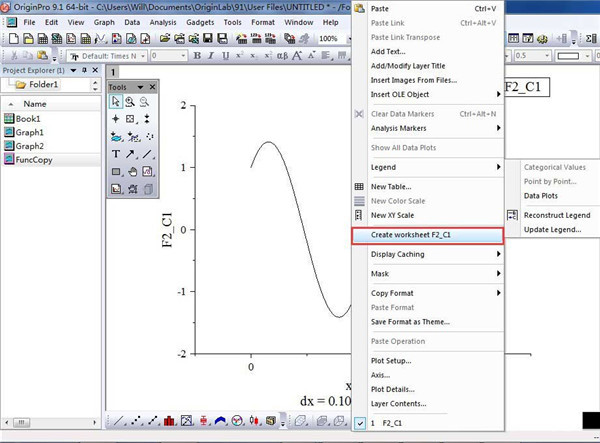
Task: Choose Update Legend... in submenu
Action: [552, 230]
